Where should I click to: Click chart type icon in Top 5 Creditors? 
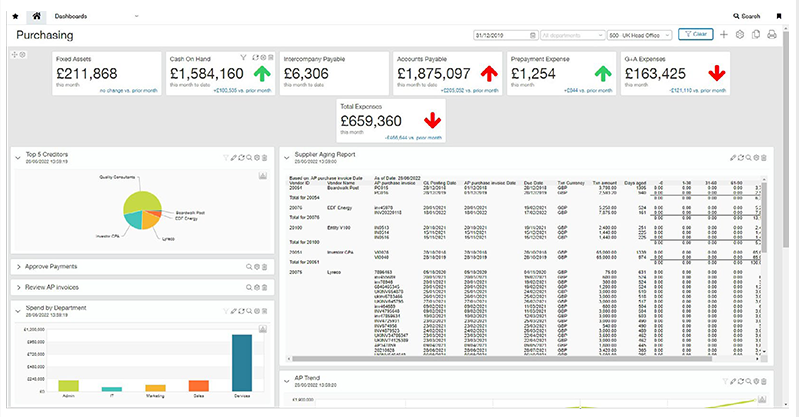(262, 175)
